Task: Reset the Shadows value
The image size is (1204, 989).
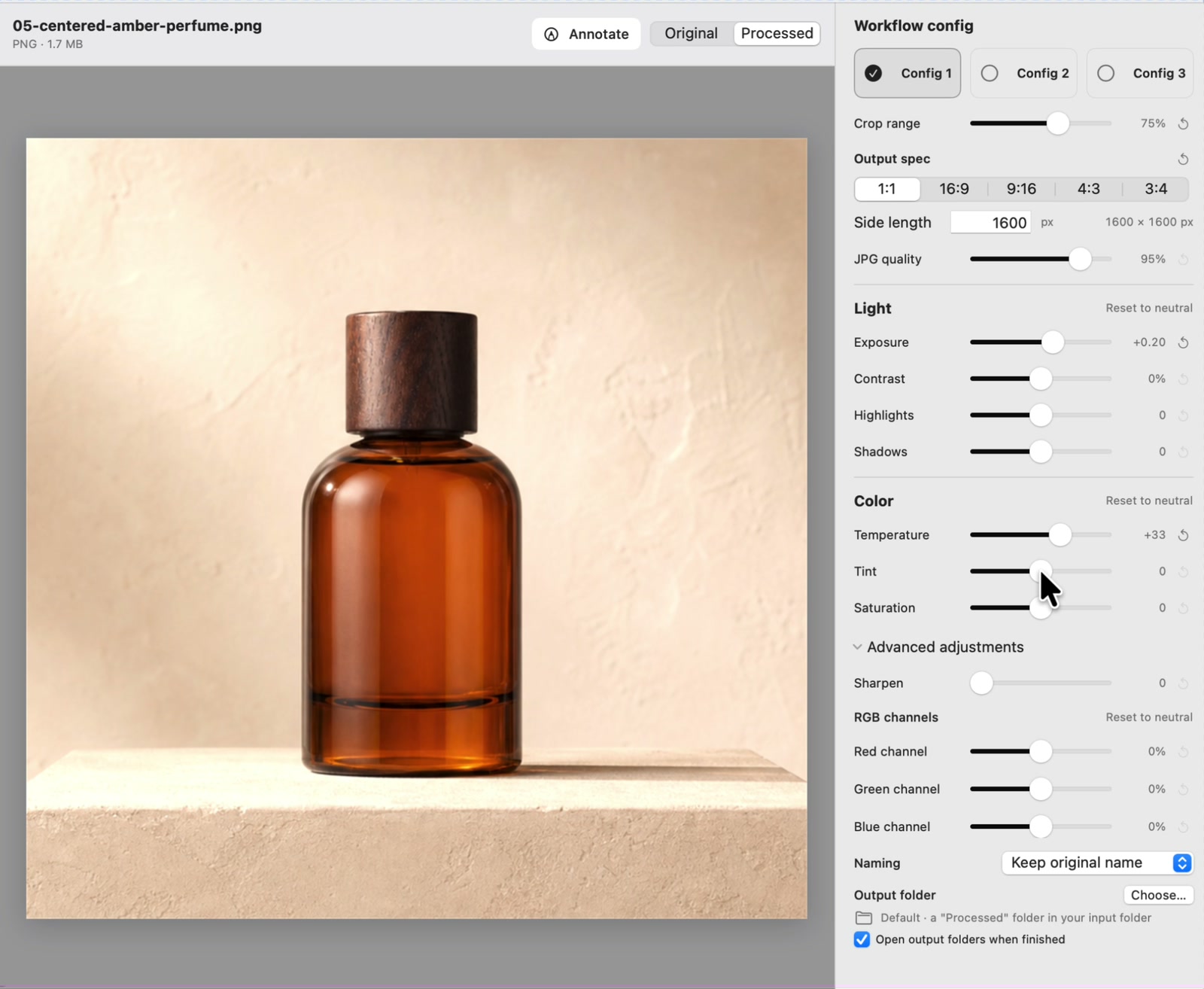Action: [x=1183, y=452]
